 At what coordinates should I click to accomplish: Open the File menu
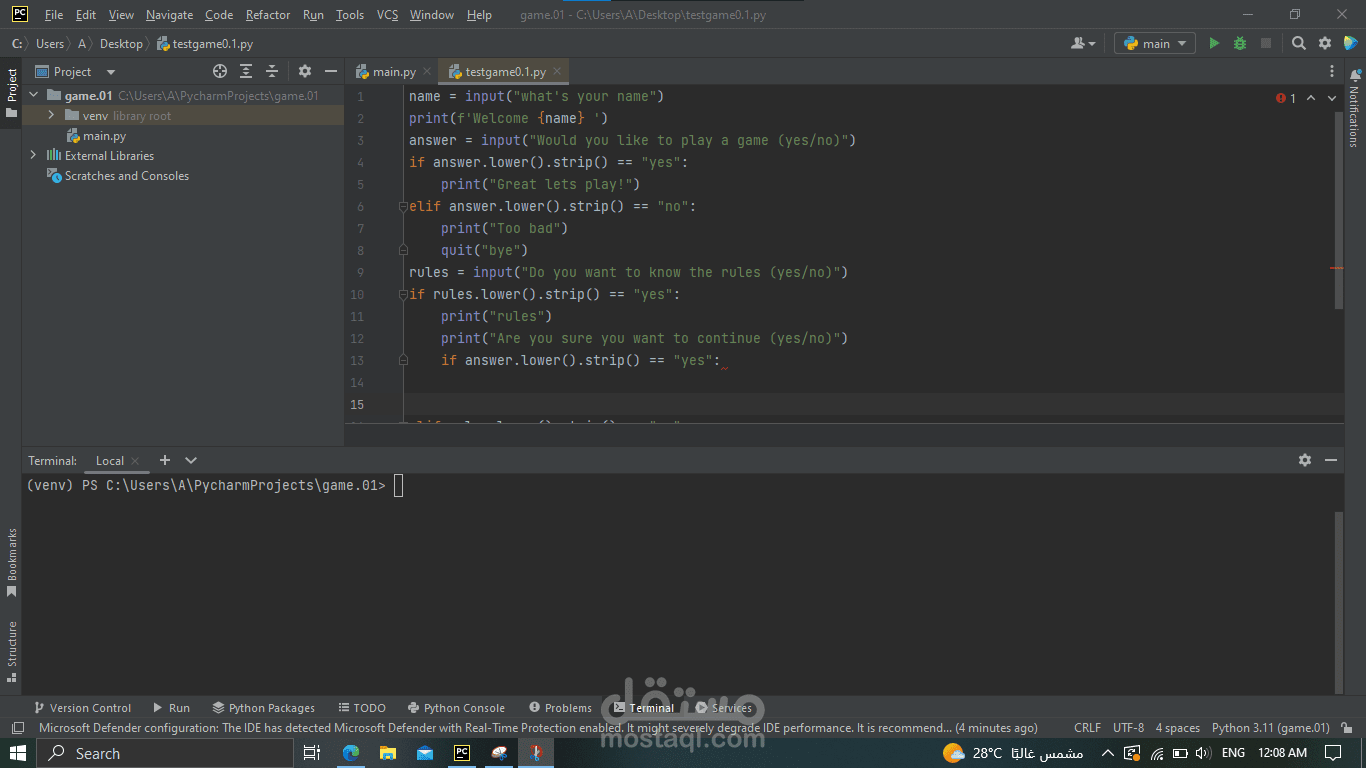[54, 15]
